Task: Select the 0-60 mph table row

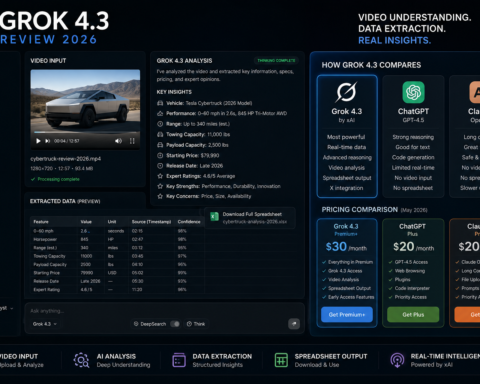Action: (x=117, y=231)
